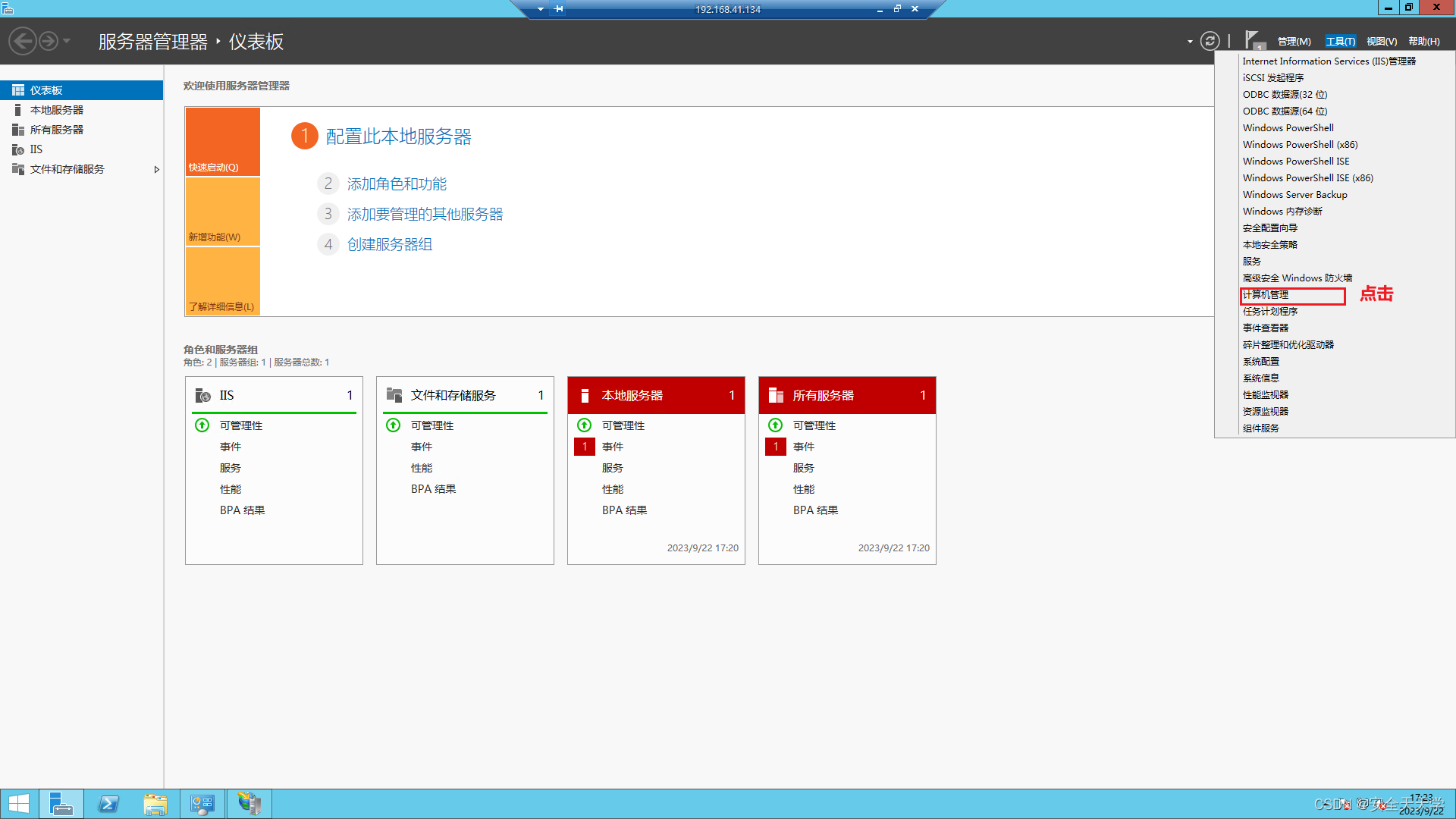Click green status icon in 所有服务器 tile
Viewport: 1456px width, 819px height.
776,425
